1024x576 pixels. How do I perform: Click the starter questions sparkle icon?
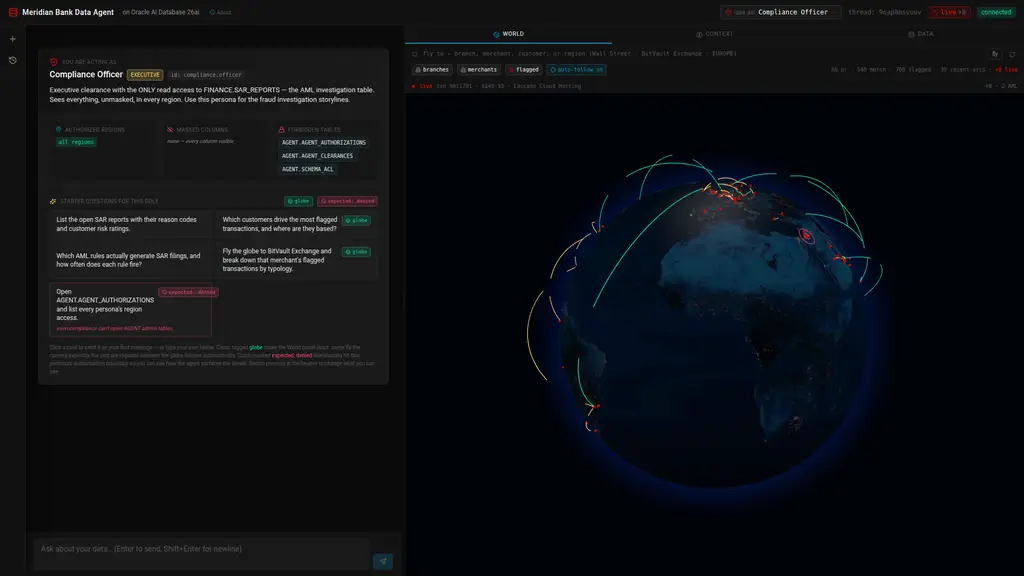pyautogui.click(x=53, y=201)
